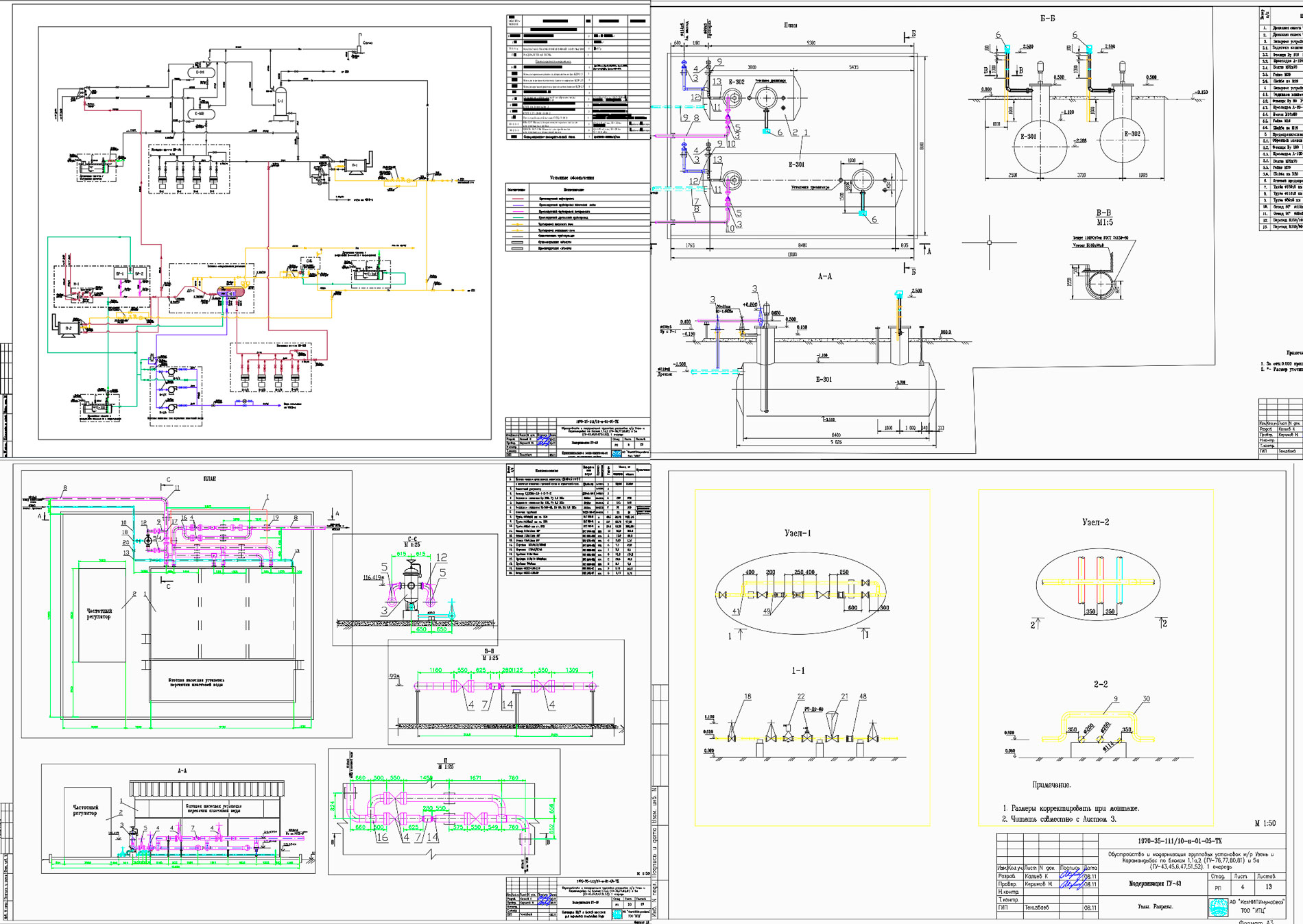The image size is (1303, 924).
Task: Click the 'ПЛАН' title on pump station sheet
Action: coord(210,478)
